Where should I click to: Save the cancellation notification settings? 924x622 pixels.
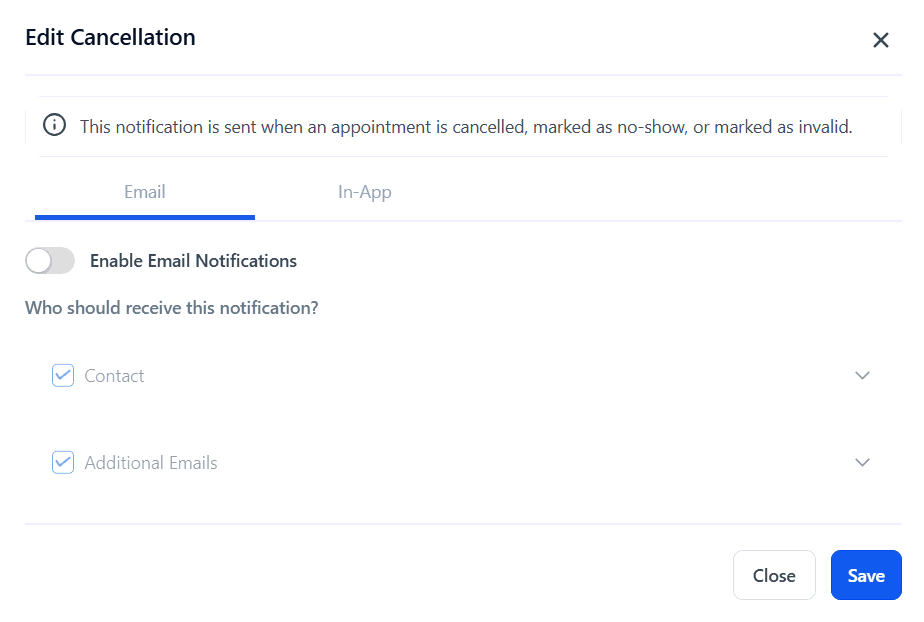coord(866,575)
